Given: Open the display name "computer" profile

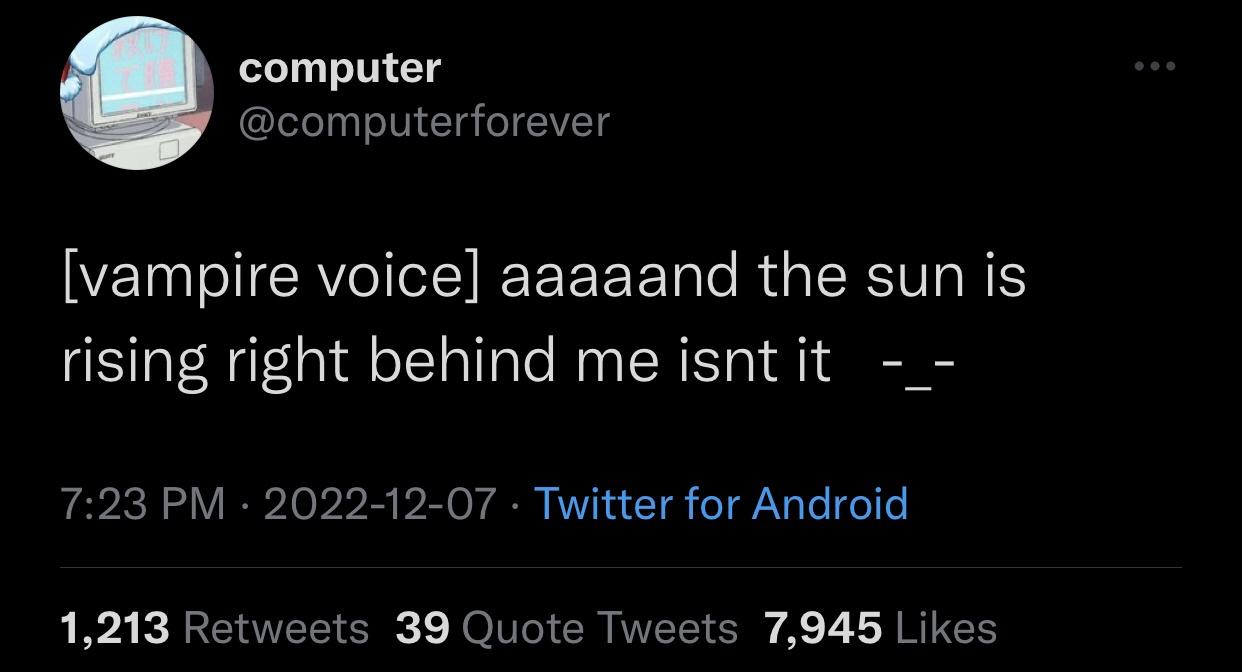Looking at the screenshot, I should (x=340, y=68).
